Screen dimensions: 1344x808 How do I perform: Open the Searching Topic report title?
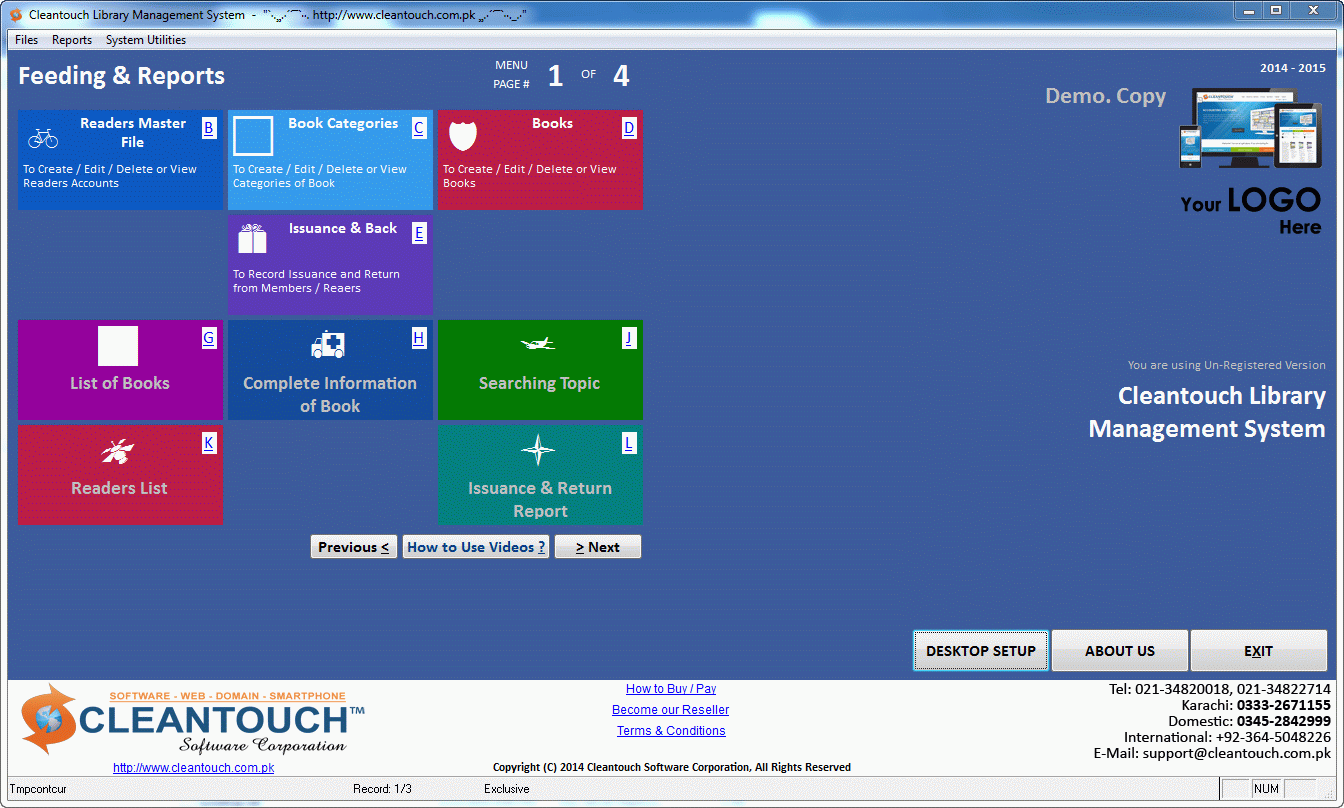point(539,384)
